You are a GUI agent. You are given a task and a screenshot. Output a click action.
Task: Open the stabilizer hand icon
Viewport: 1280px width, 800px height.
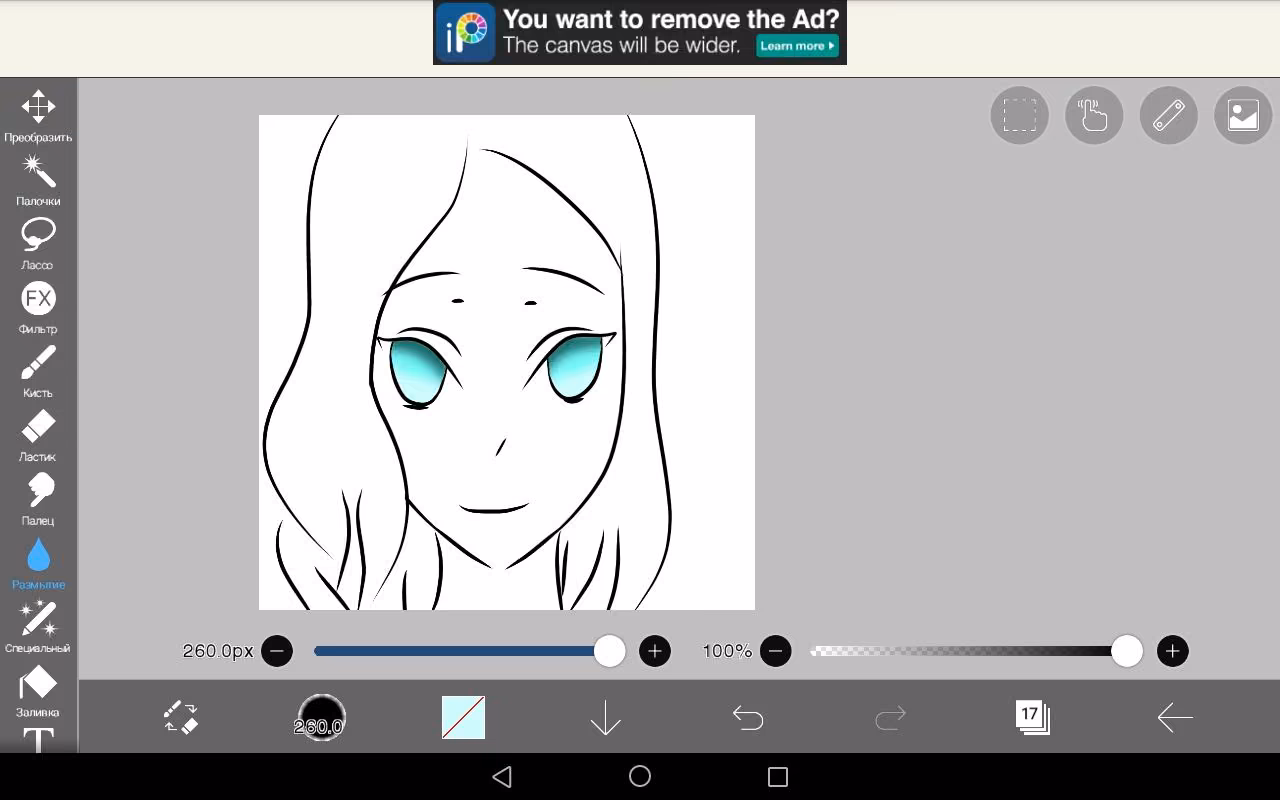tap(1094, 115)
